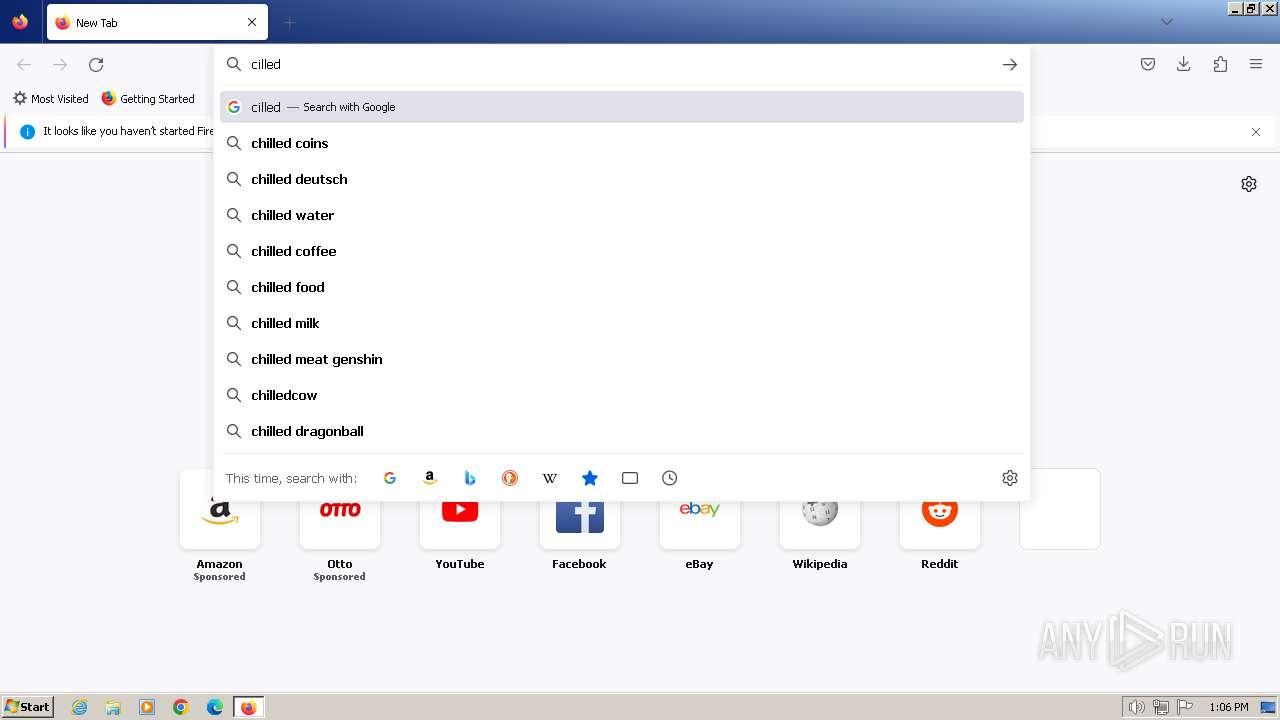Open the Extensions menu
This screenshot has width=1280, height=720.
[x=1220, y=64]
